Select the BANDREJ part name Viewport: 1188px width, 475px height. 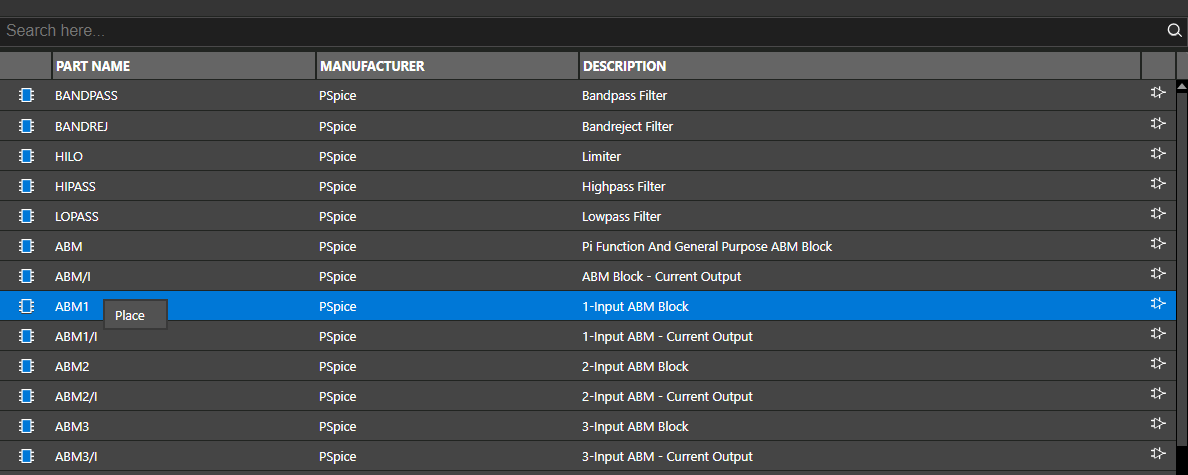point(82,126)
